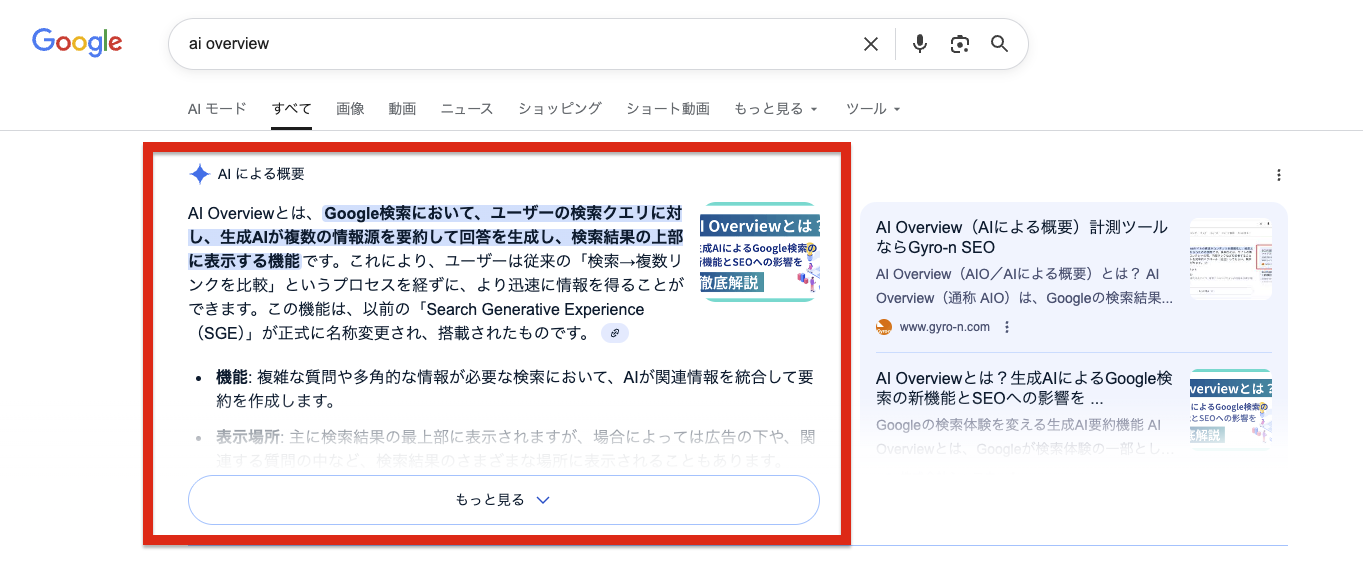
Task: Click the blue AI sparkle icon
Action: coord(199,174)
